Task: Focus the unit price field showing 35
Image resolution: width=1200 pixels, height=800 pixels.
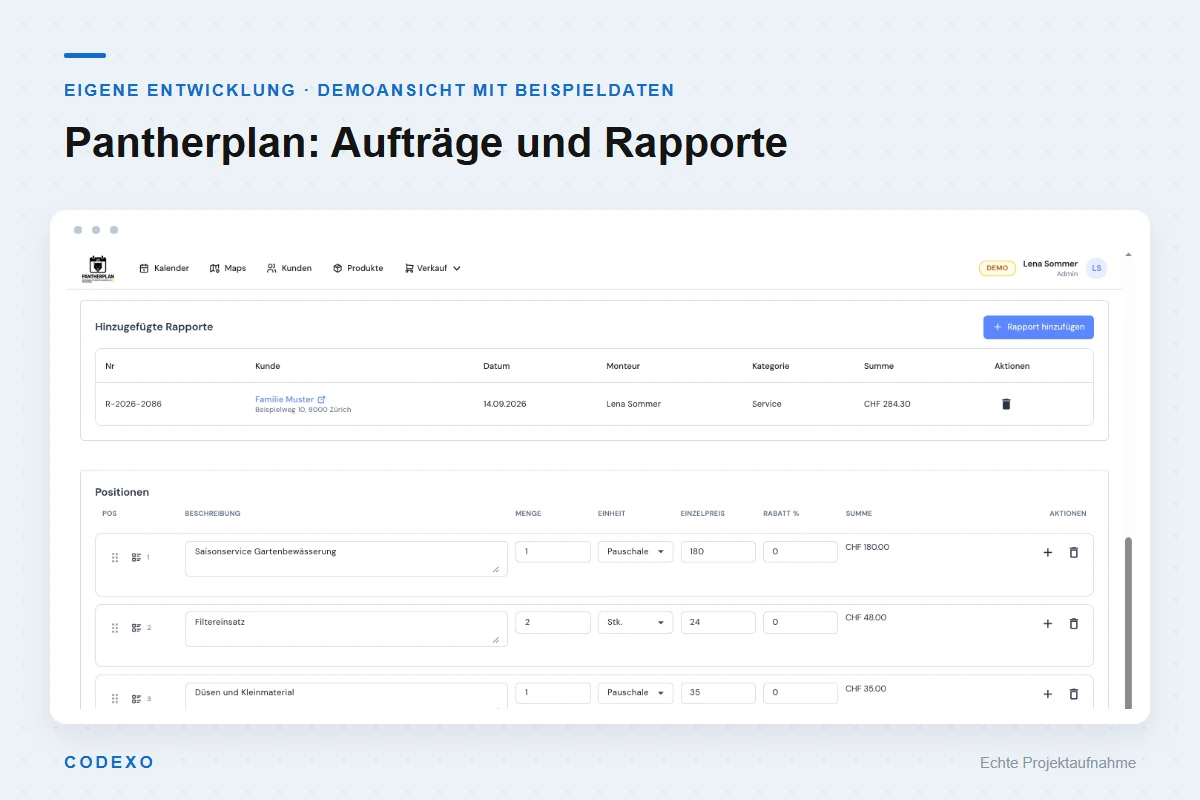Action: point(718,693)
